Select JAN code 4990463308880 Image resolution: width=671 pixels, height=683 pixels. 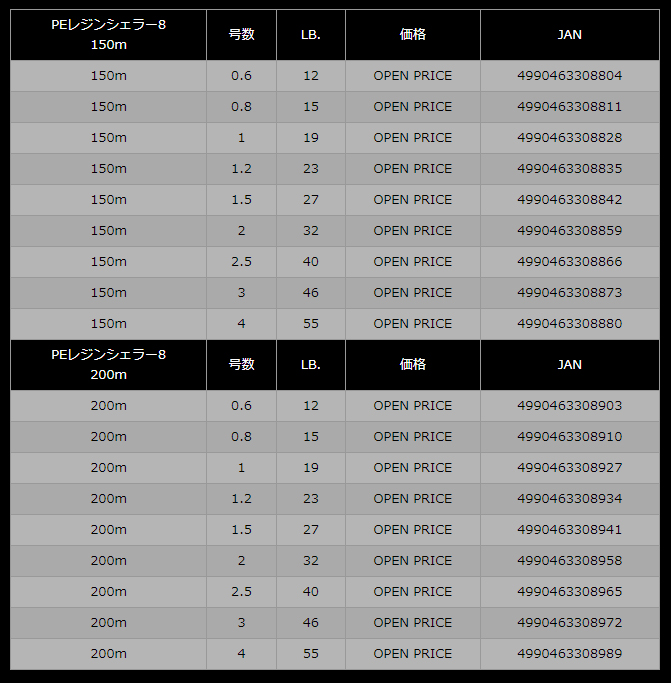569,324
